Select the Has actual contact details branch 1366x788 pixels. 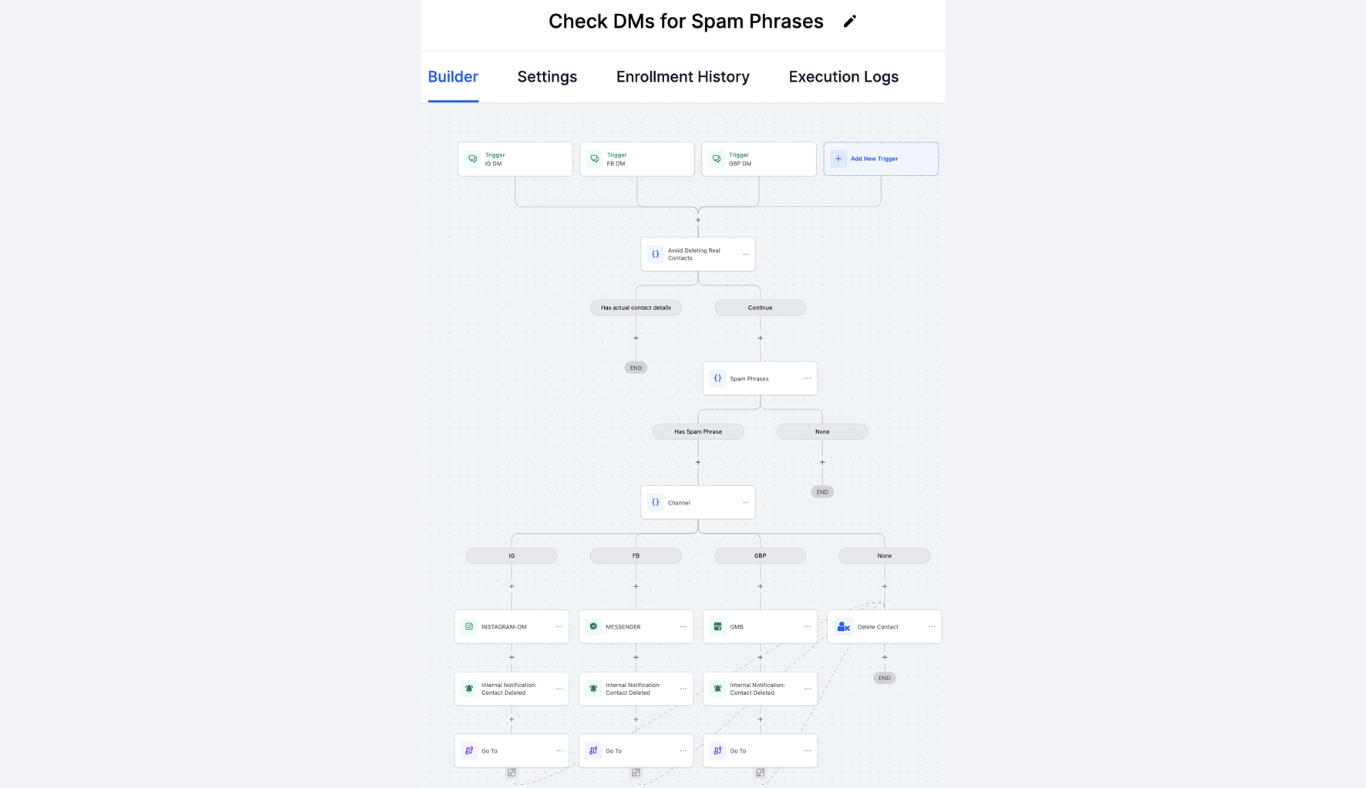636,308
